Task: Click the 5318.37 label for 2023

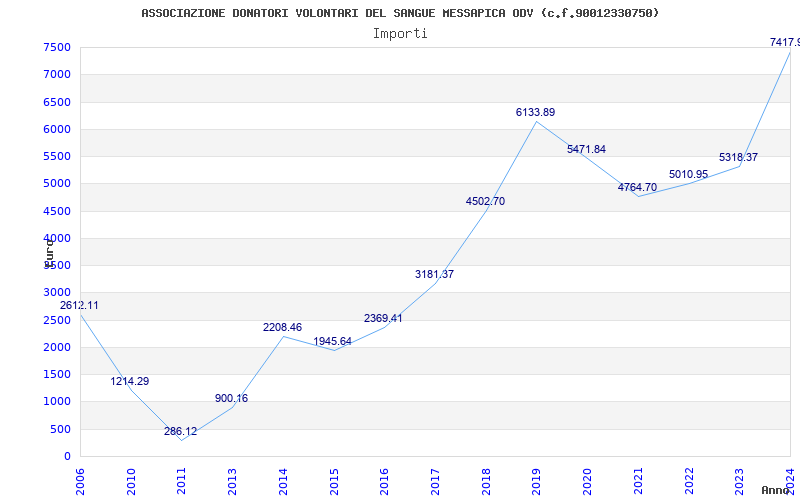Action: 738,158
